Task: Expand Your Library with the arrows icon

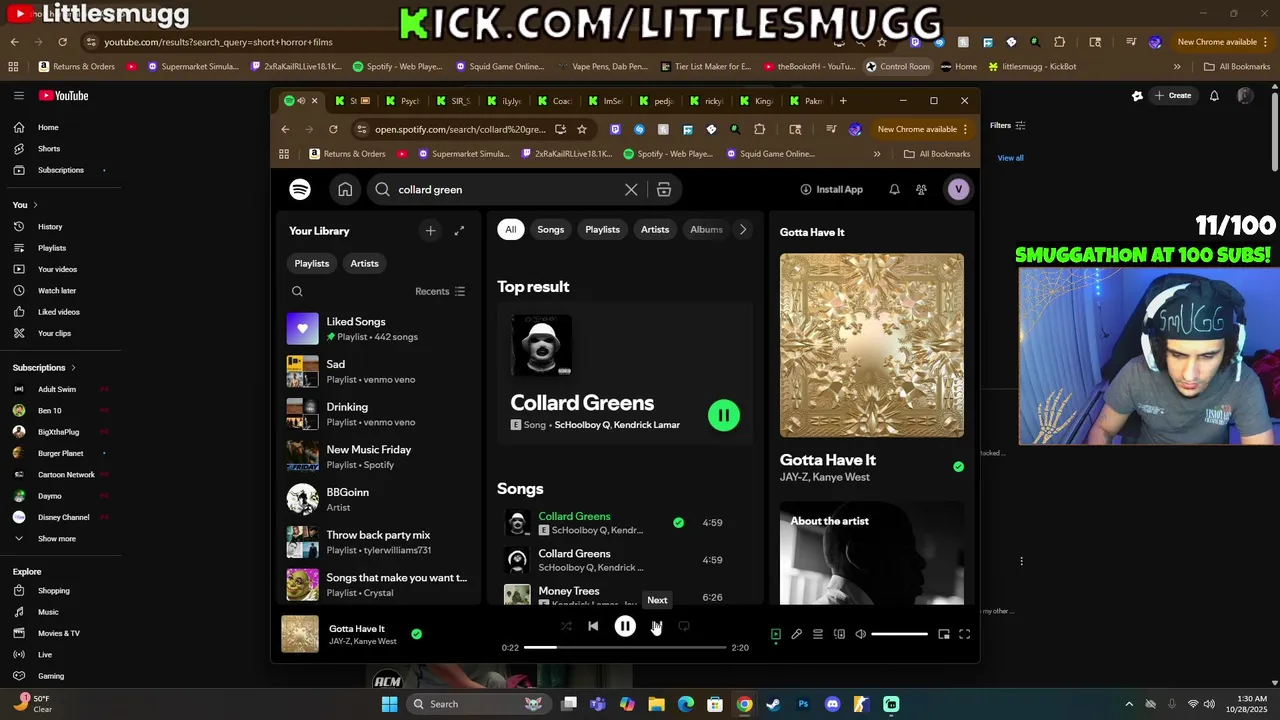Action: (x=459, y=231)
